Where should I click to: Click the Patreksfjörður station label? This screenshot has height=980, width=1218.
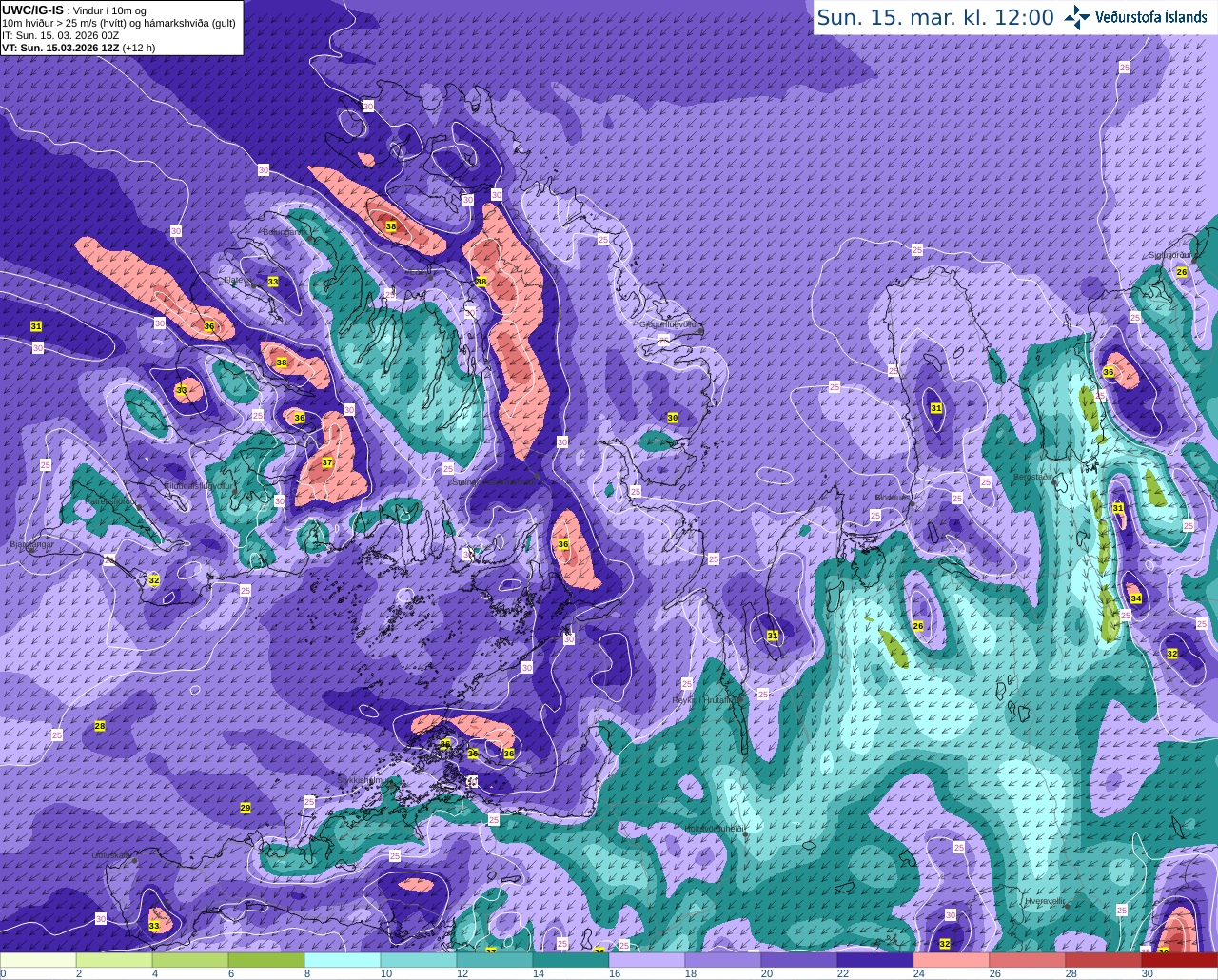110,500
